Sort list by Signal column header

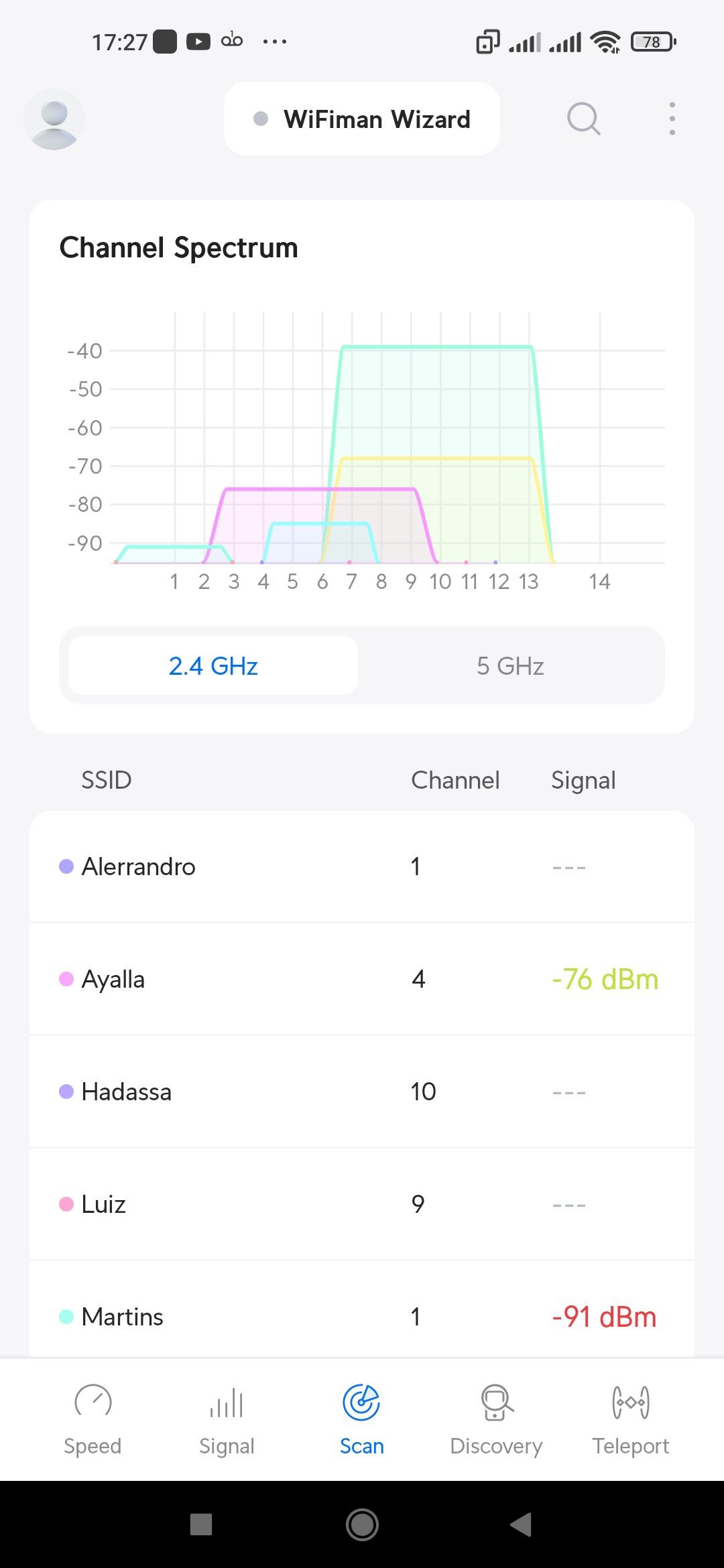(583, 780)
